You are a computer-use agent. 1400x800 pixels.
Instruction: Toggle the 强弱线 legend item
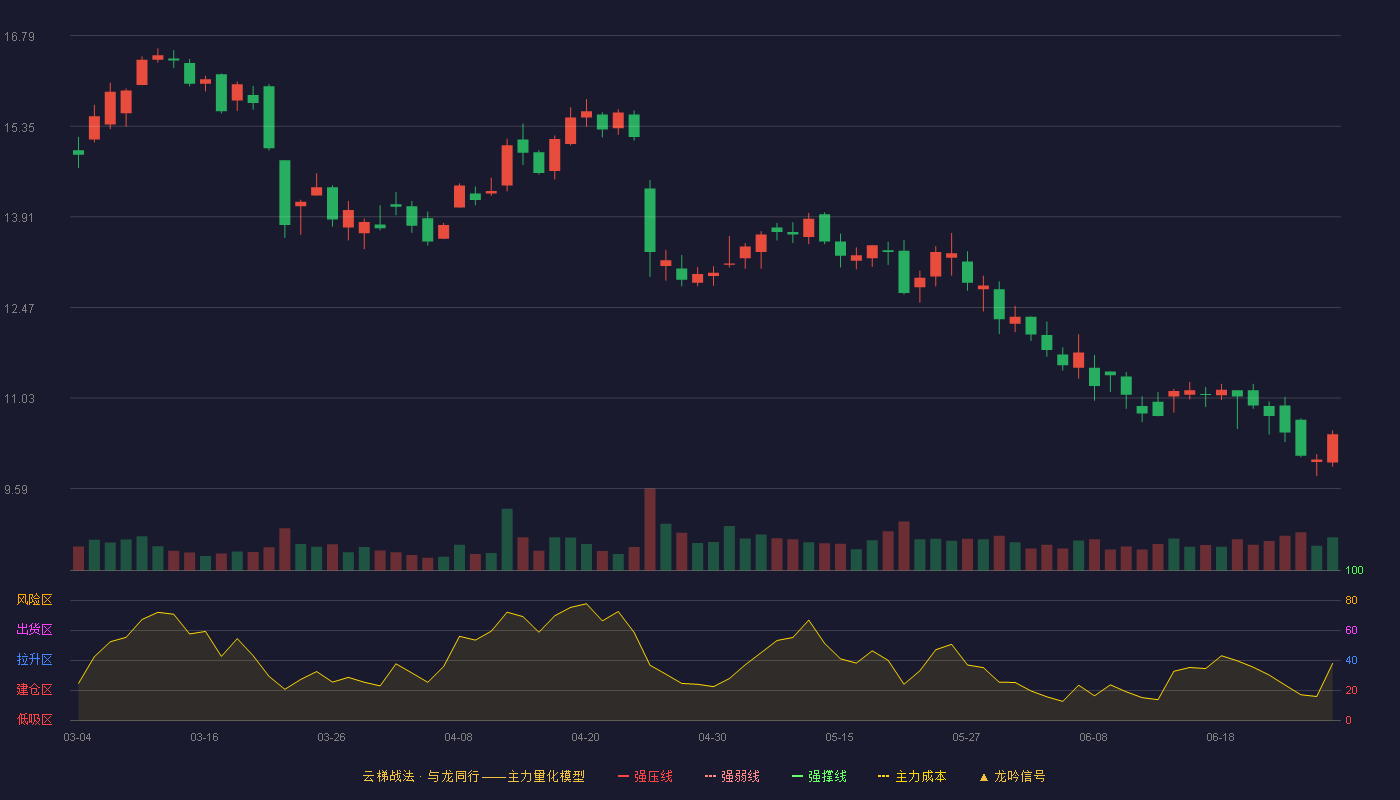click(x=732, y=776)
